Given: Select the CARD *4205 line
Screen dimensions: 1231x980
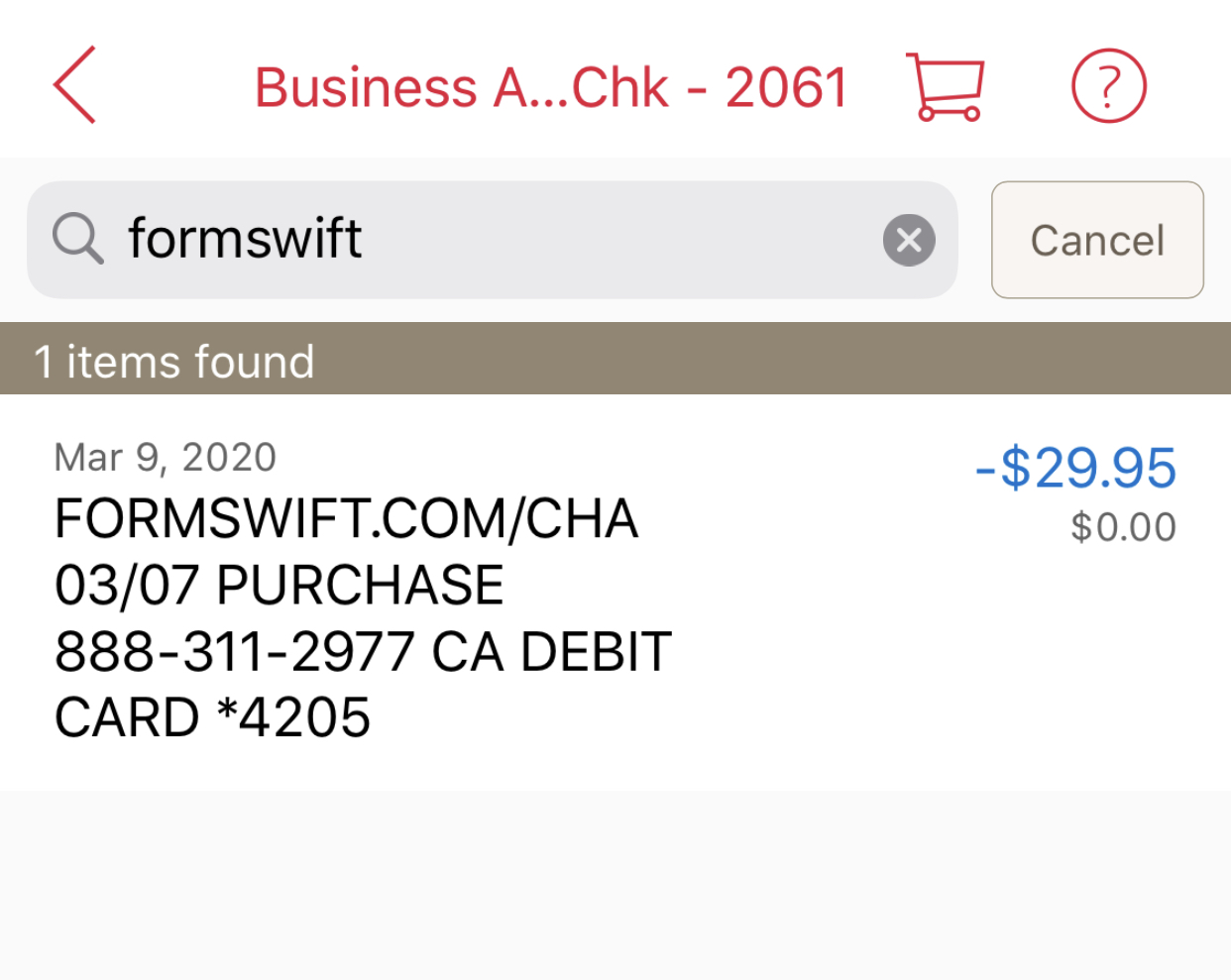Looking at the screenshot, I should pos(212,717).
